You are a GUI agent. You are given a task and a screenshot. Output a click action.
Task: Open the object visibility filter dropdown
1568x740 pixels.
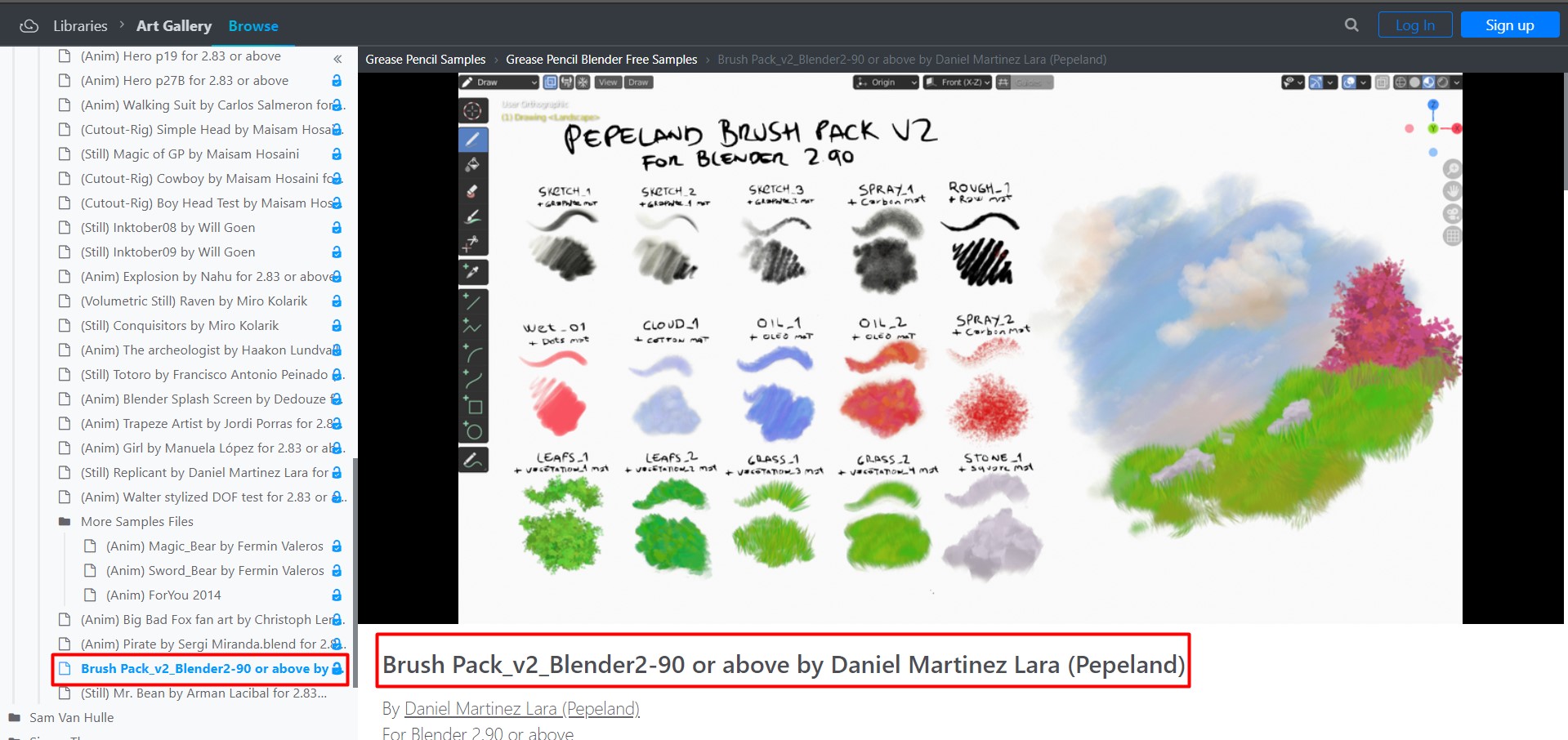(1293, 82)
